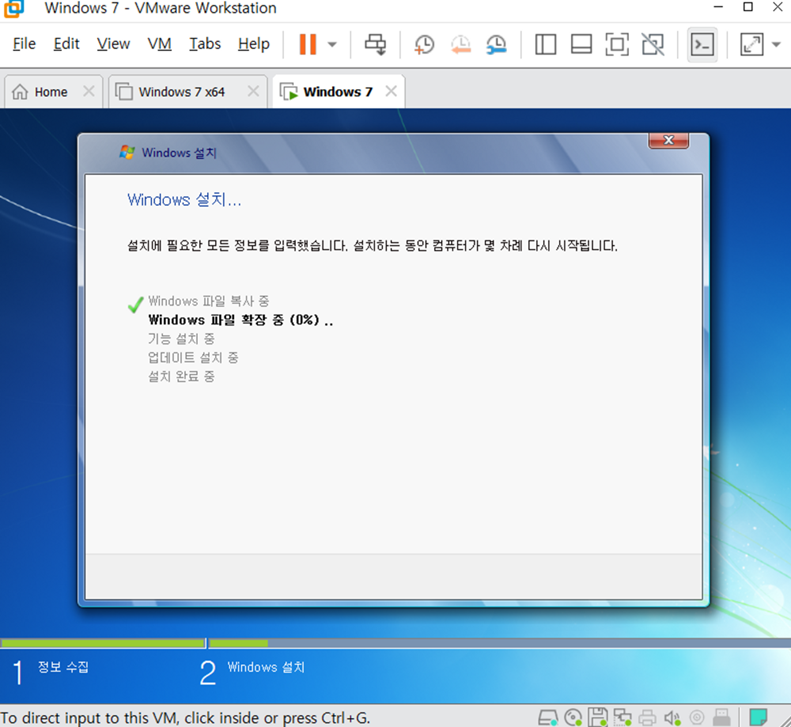Image resolution: width=791 pixels, height=727 pixels.
Task: Open the VM menu
Action: click(159, 44)
